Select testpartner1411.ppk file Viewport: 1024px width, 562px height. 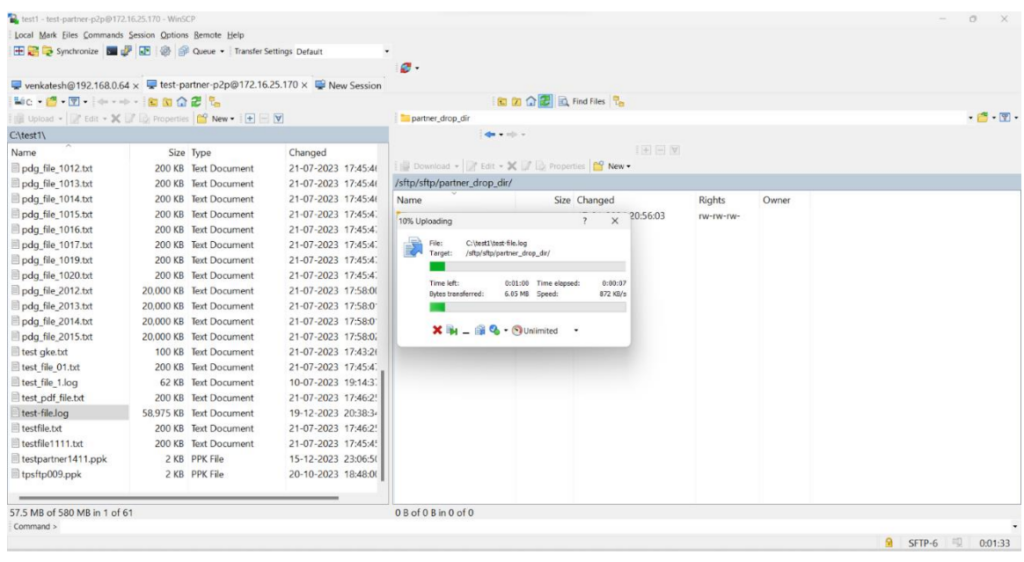pos(64,458)
